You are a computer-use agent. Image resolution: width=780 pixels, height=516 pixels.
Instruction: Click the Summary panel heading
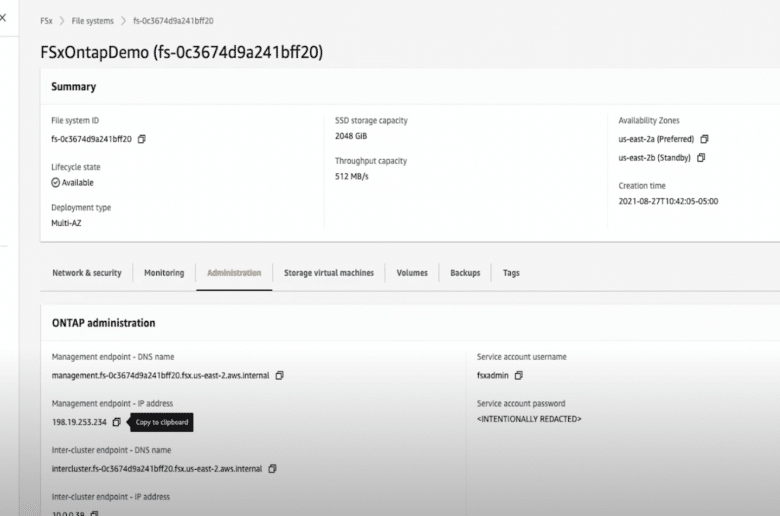pos(74,87)
